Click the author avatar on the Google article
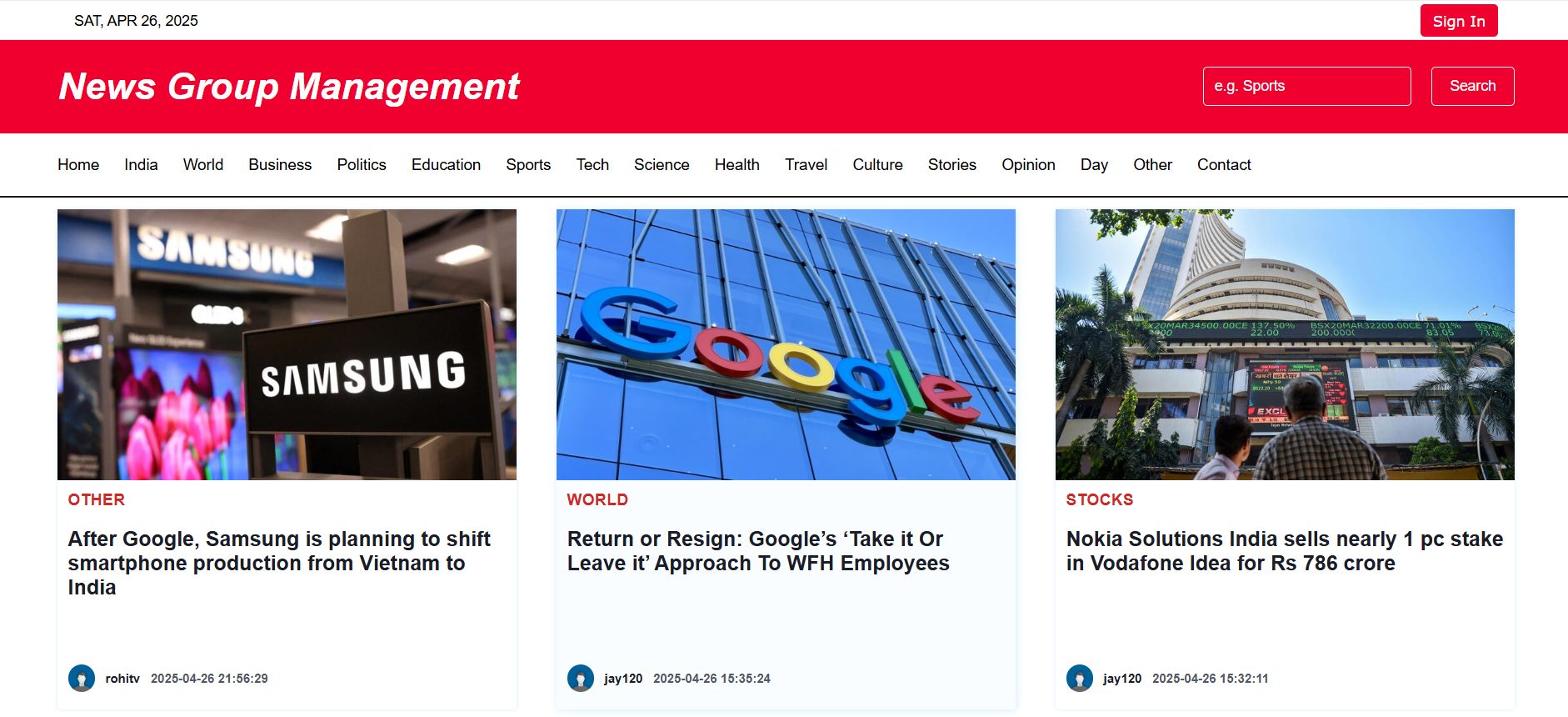 (x=581, y=678)
